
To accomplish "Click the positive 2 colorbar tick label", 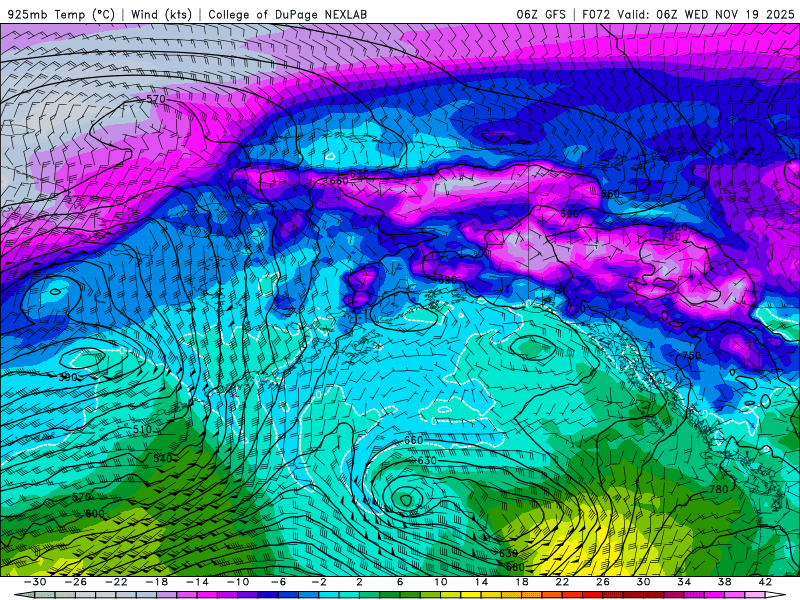I will 359,582.
